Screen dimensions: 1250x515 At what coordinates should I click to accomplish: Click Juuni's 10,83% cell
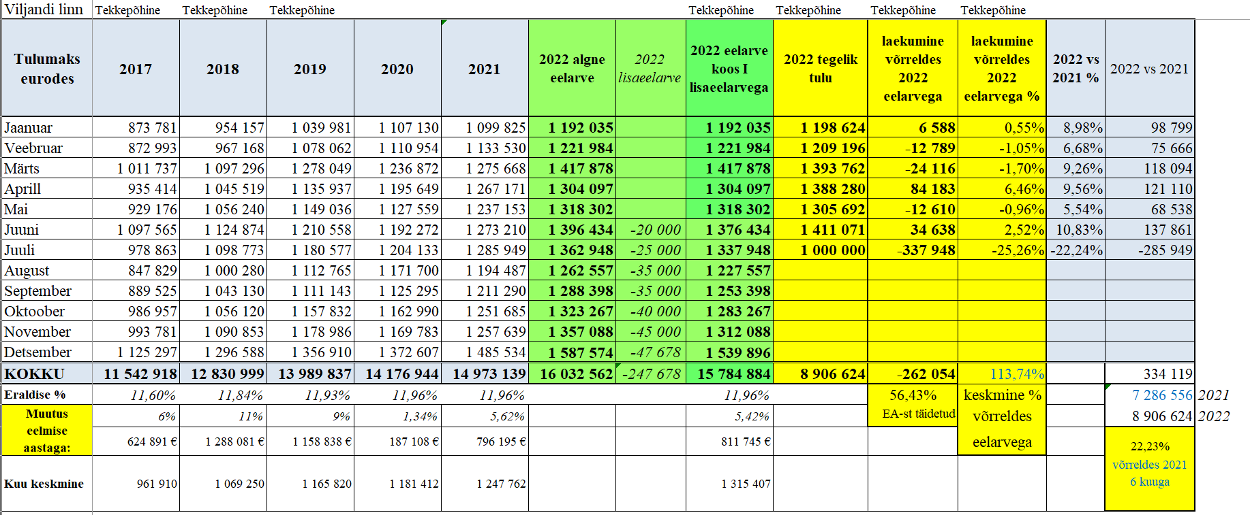1075,229
